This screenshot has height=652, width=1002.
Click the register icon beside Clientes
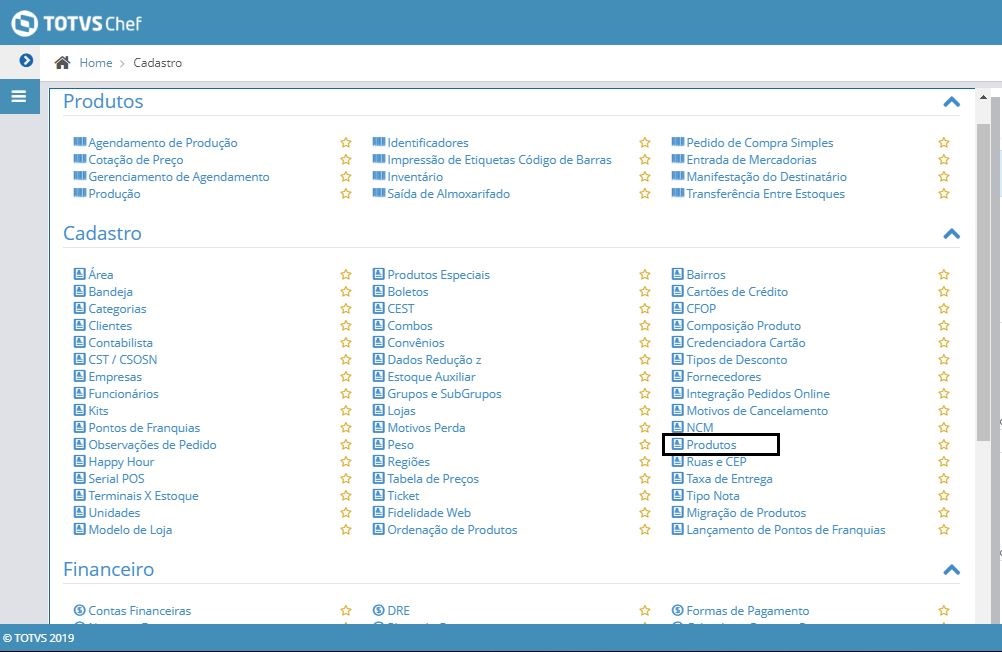[x=79, y=325]
